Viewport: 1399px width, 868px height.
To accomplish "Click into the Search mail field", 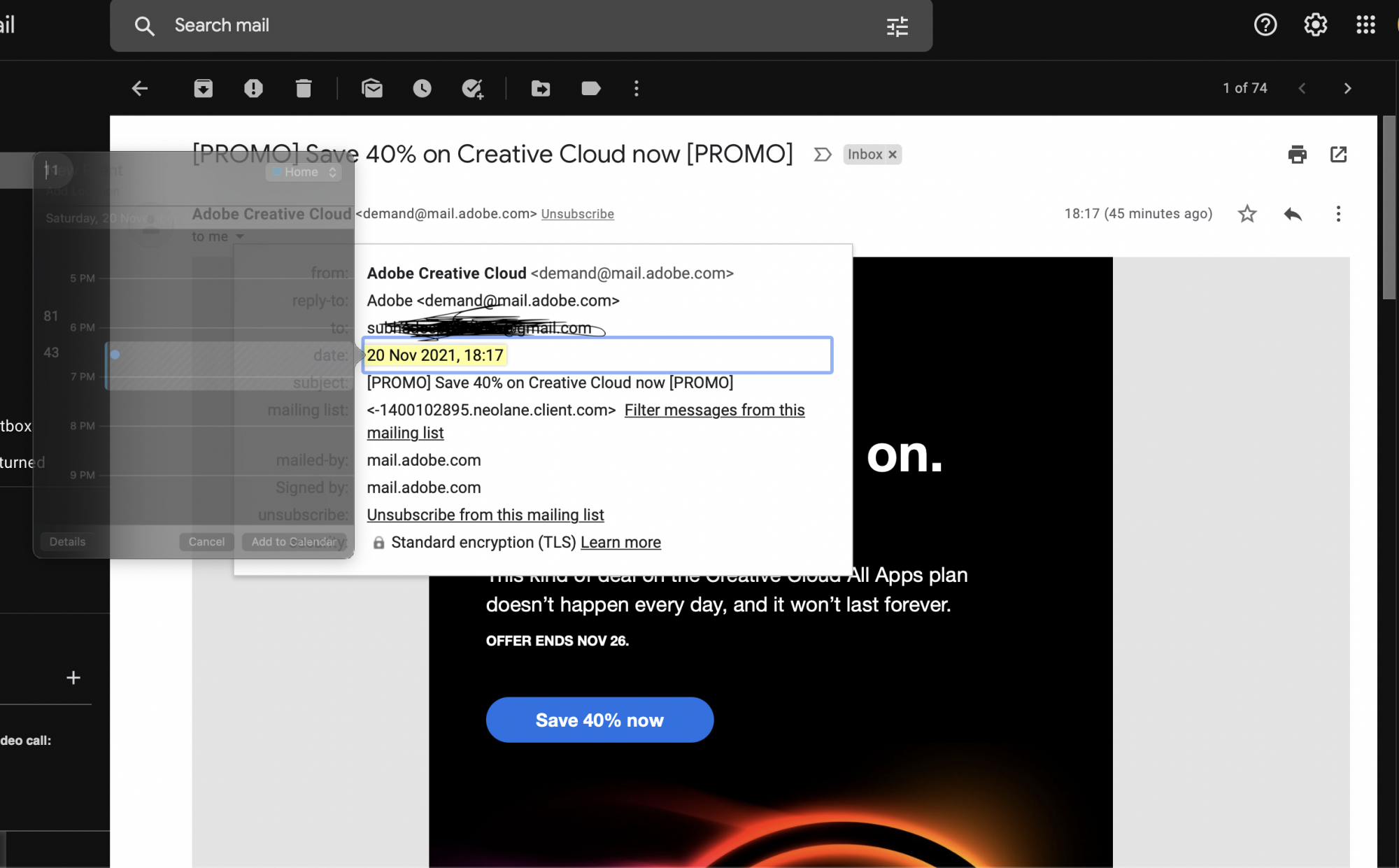I will click(x=490, y=26).
